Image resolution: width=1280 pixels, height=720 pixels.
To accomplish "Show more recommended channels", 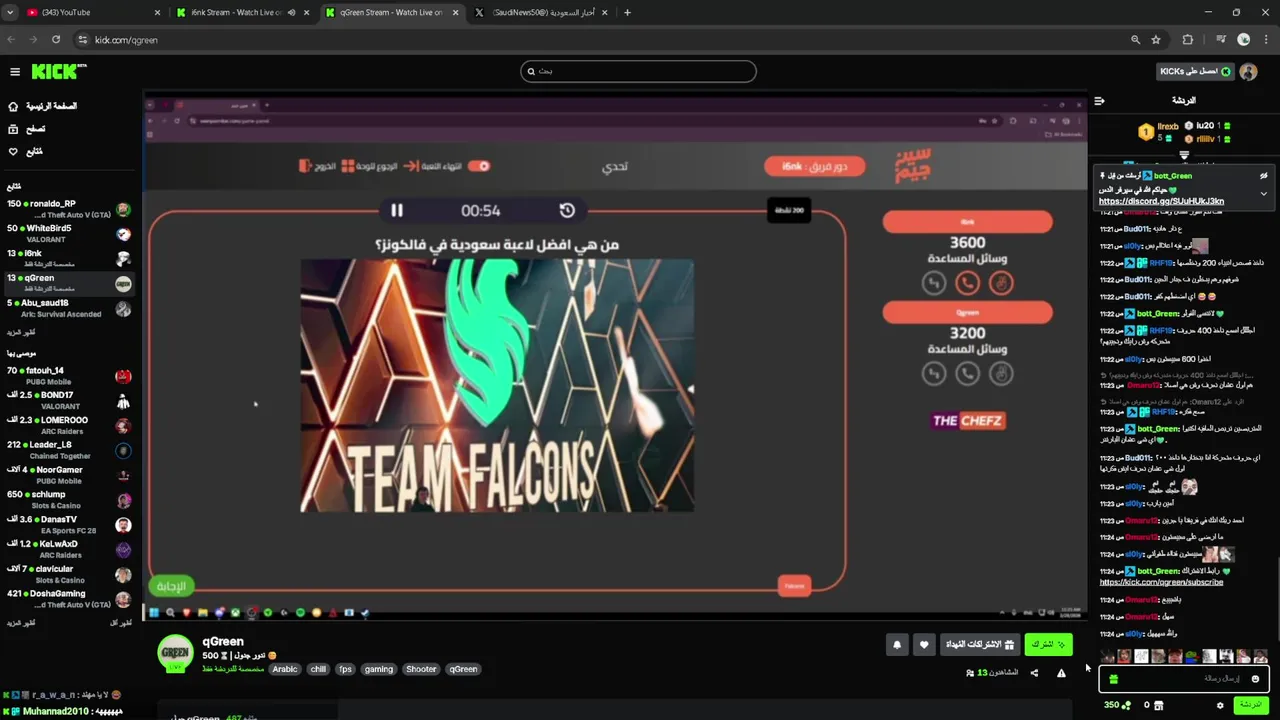I will 21,623.
